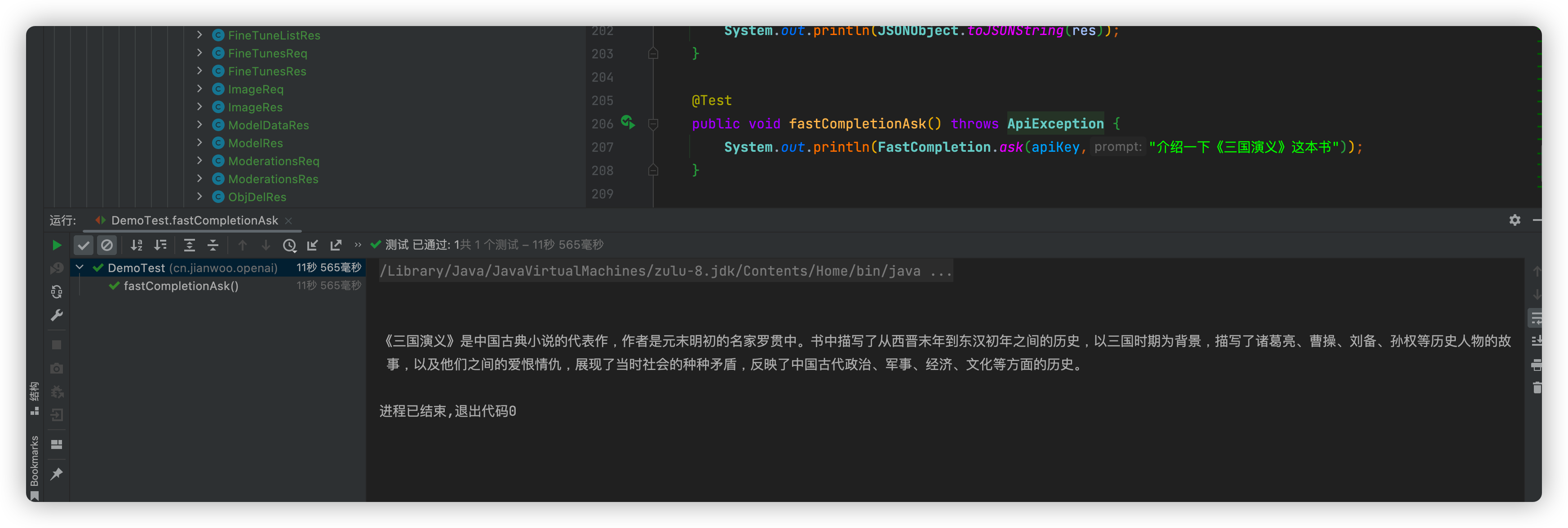The height and width of the screenshot is (528, 1568).
Task: Pin the run tool window
Action: [56, 474]
